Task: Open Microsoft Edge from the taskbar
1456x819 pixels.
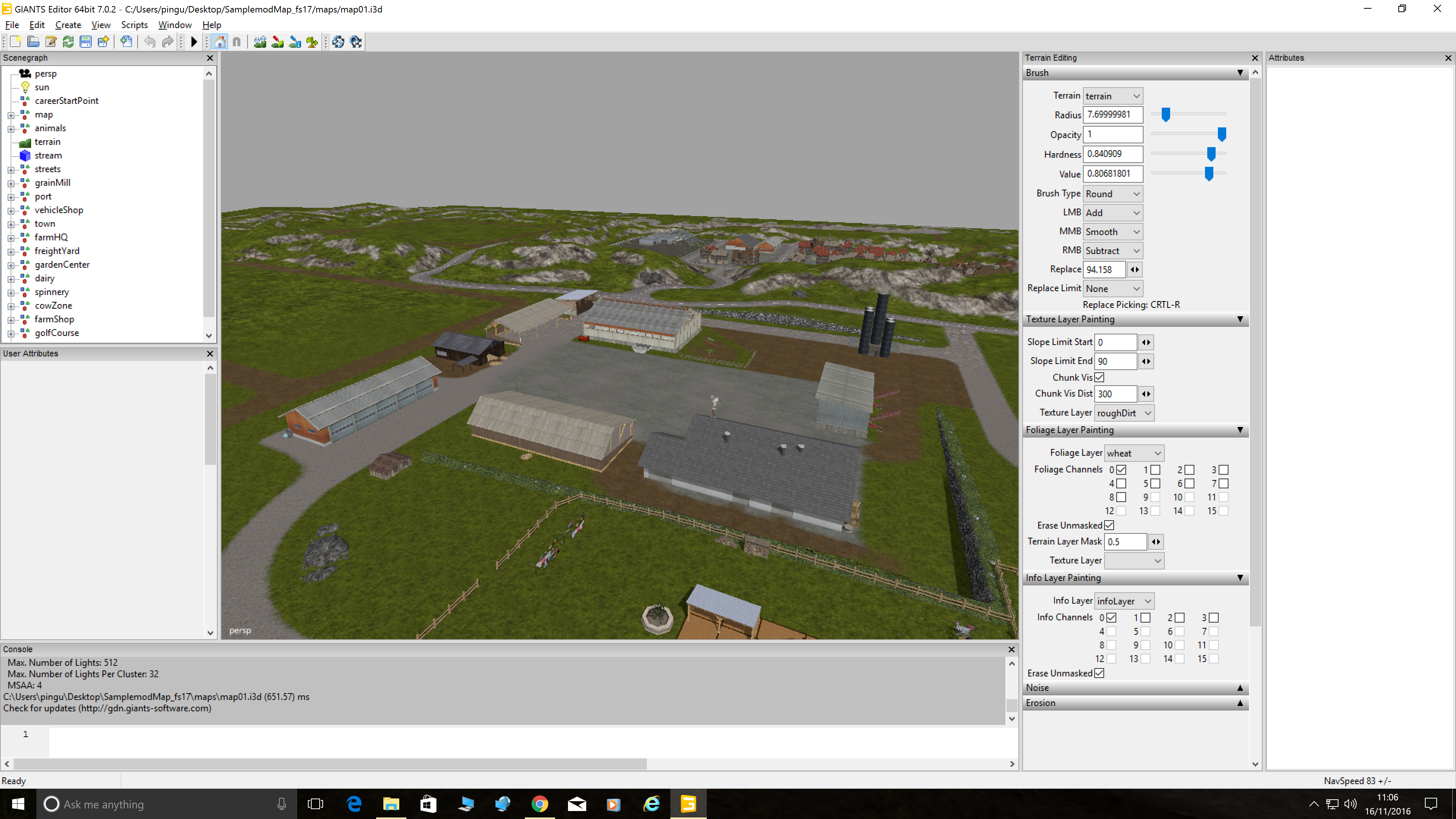Action: (x=355, y=804)
